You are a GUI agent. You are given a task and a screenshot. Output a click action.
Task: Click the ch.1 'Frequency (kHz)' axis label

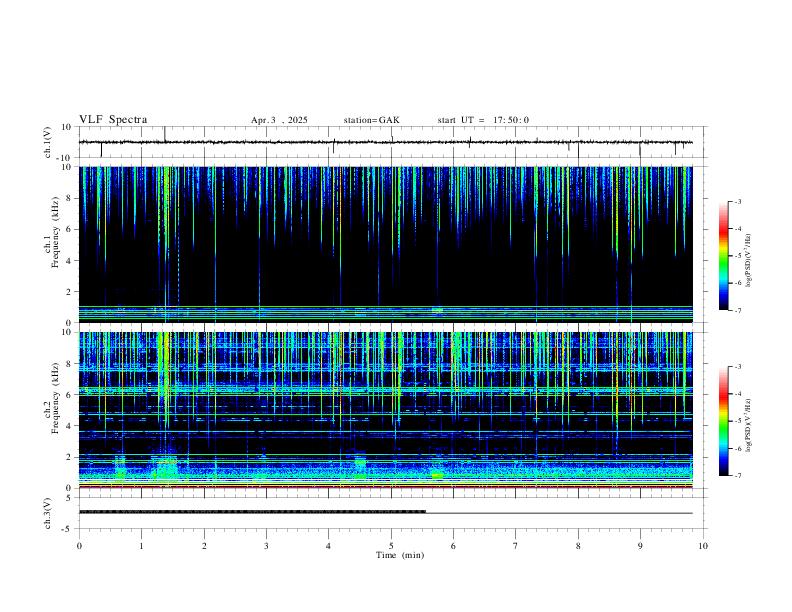[55, 232]
